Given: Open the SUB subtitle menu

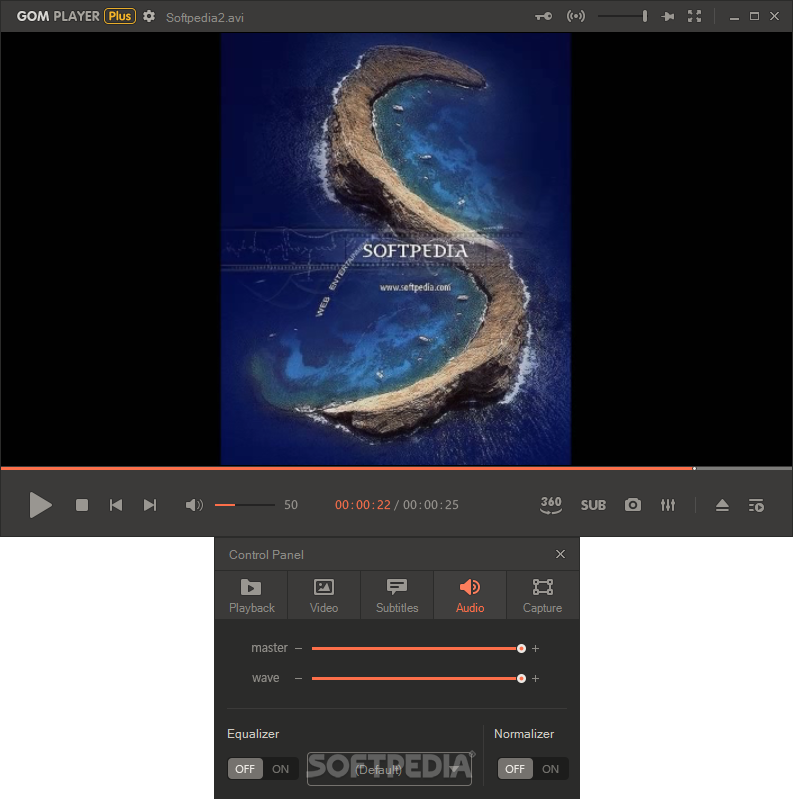Looking at the screenshot, I should point(593,505).
